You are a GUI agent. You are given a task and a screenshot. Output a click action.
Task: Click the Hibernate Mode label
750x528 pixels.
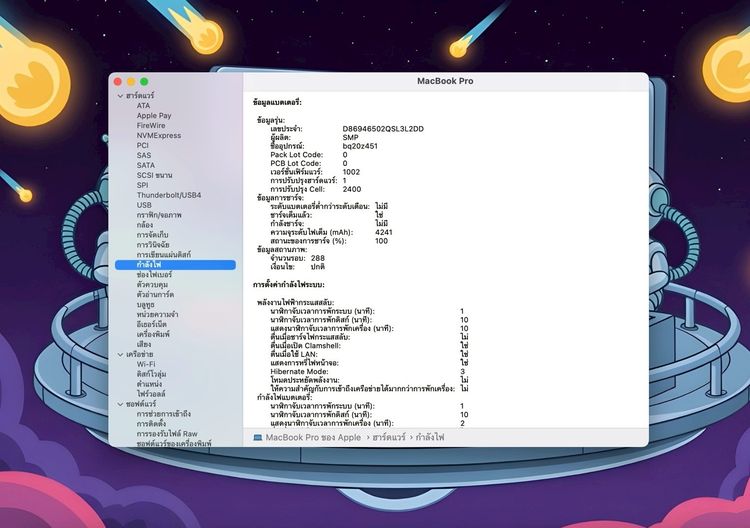(x=299, y=372)
